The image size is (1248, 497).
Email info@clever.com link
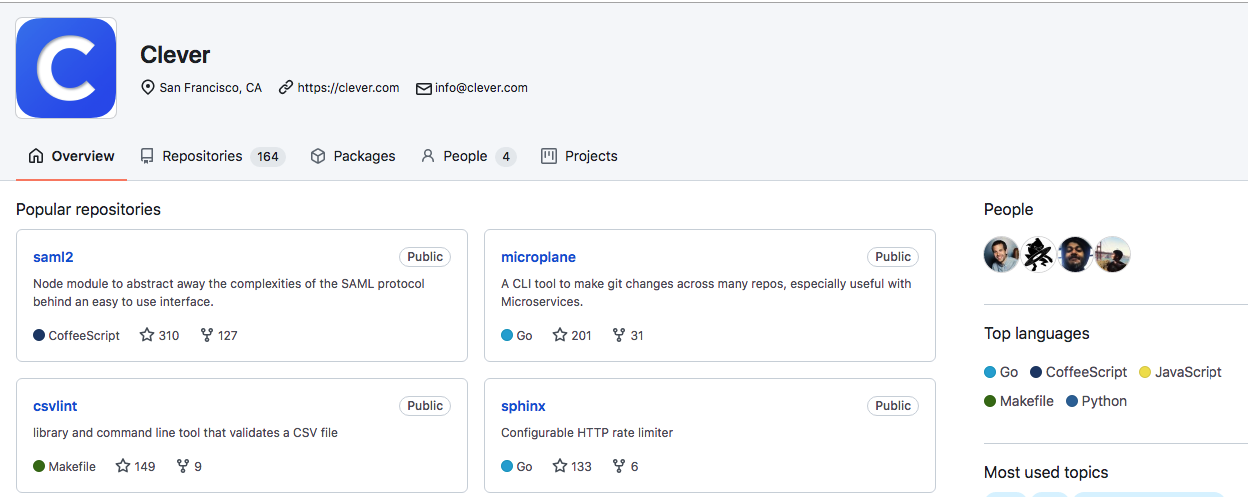481,88
